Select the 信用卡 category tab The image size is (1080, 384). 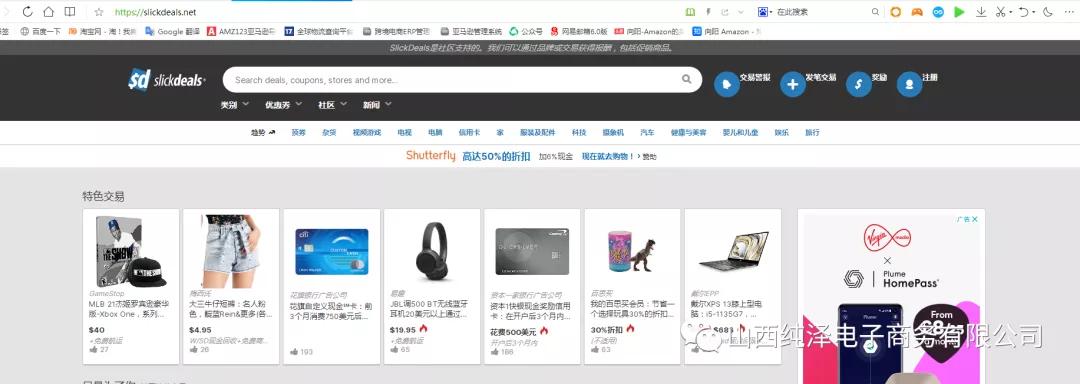pyautogui.click(x=469, y=132)
